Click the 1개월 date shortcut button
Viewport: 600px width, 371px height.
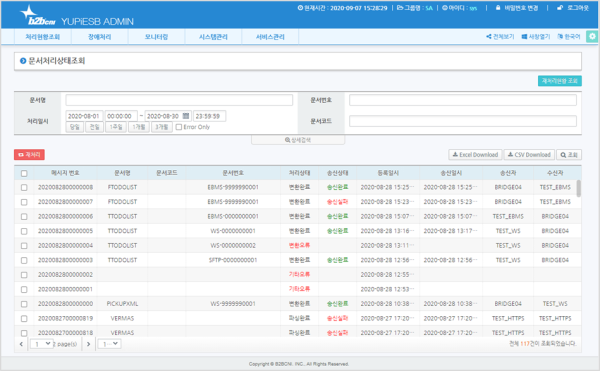coord(139,127)
